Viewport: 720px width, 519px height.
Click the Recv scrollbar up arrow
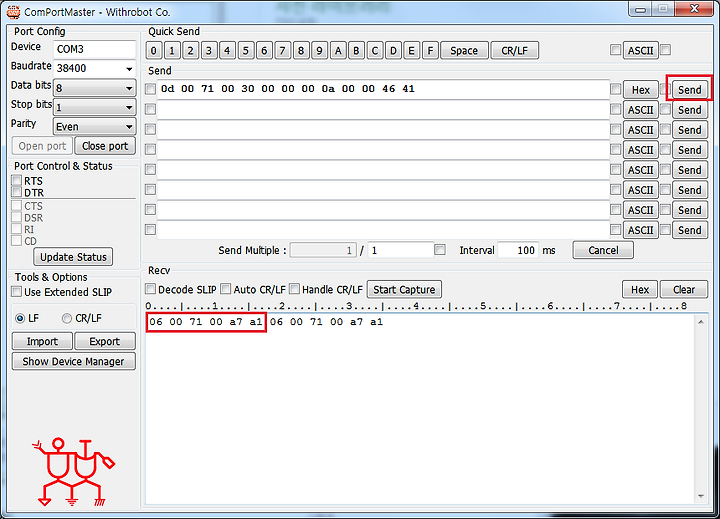[x=701, y=322]
